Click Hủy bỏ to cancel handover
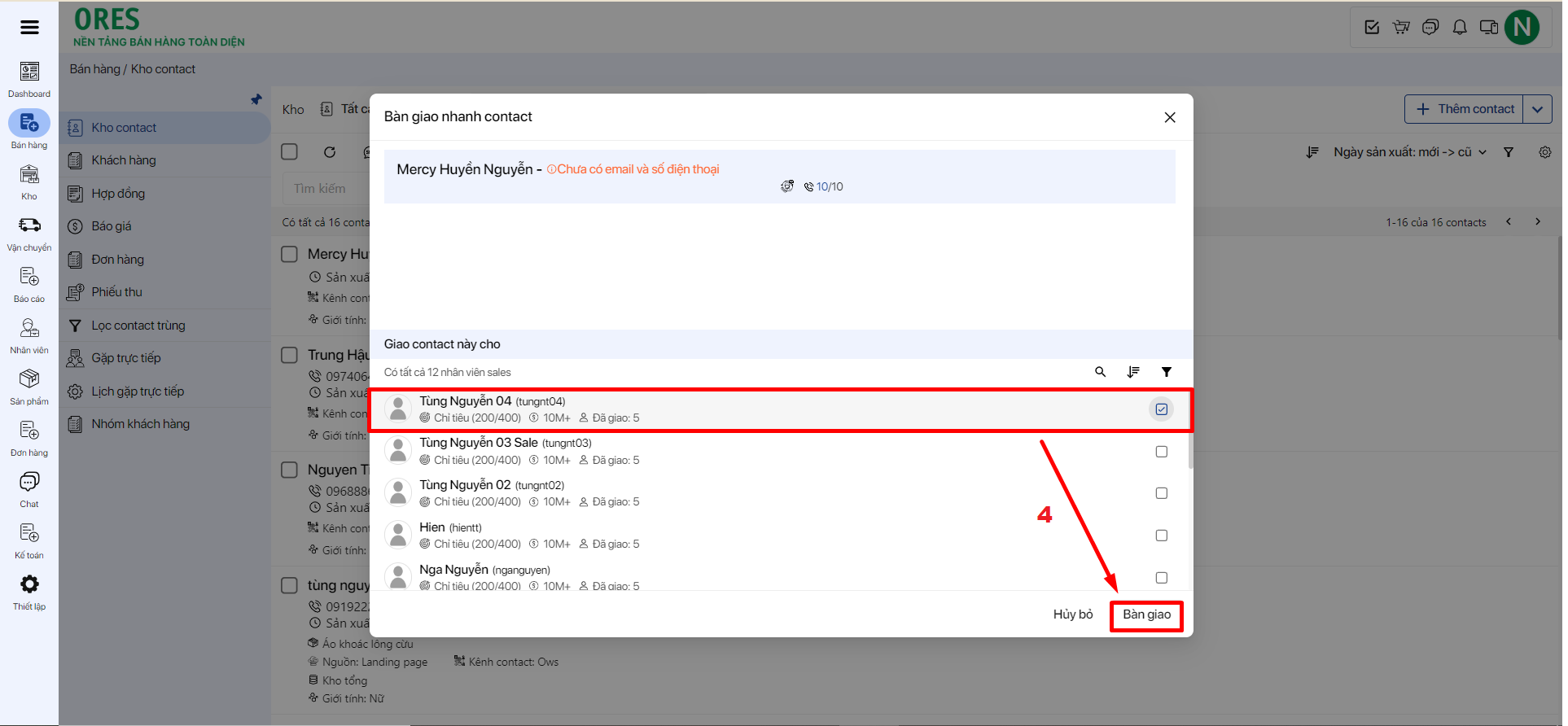 point(1072,614)
